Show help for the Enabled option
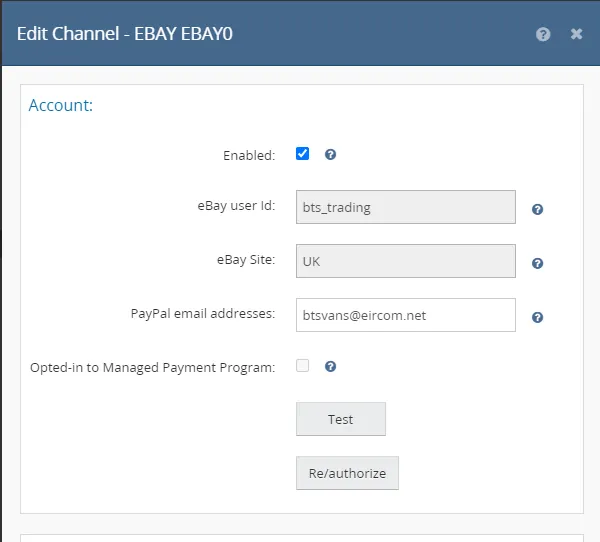600x542 pixels. pos(330,154)
